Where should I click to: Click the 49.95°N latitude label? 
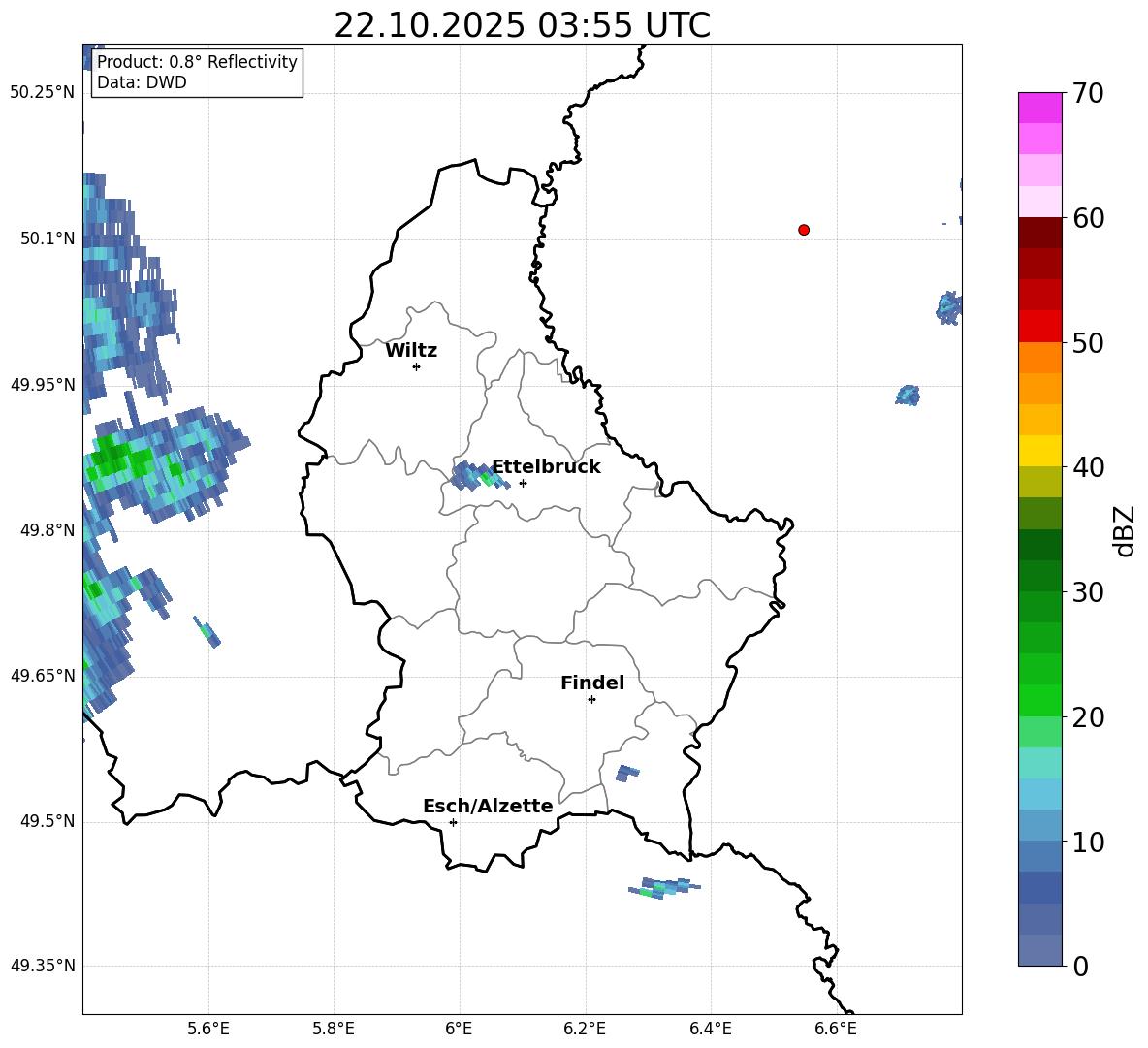[43, 384]
